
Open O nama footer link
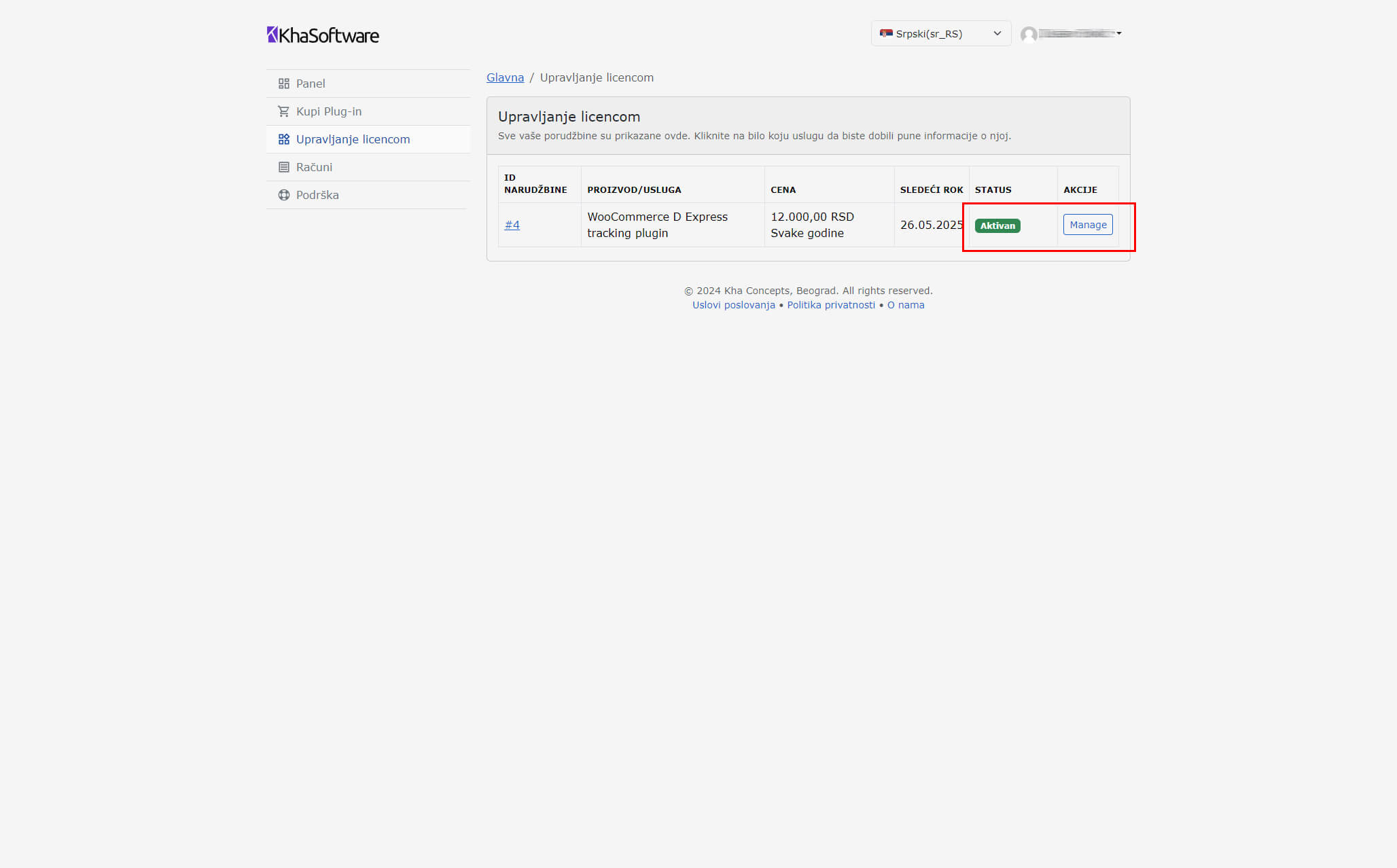click(x=906, y=305)
